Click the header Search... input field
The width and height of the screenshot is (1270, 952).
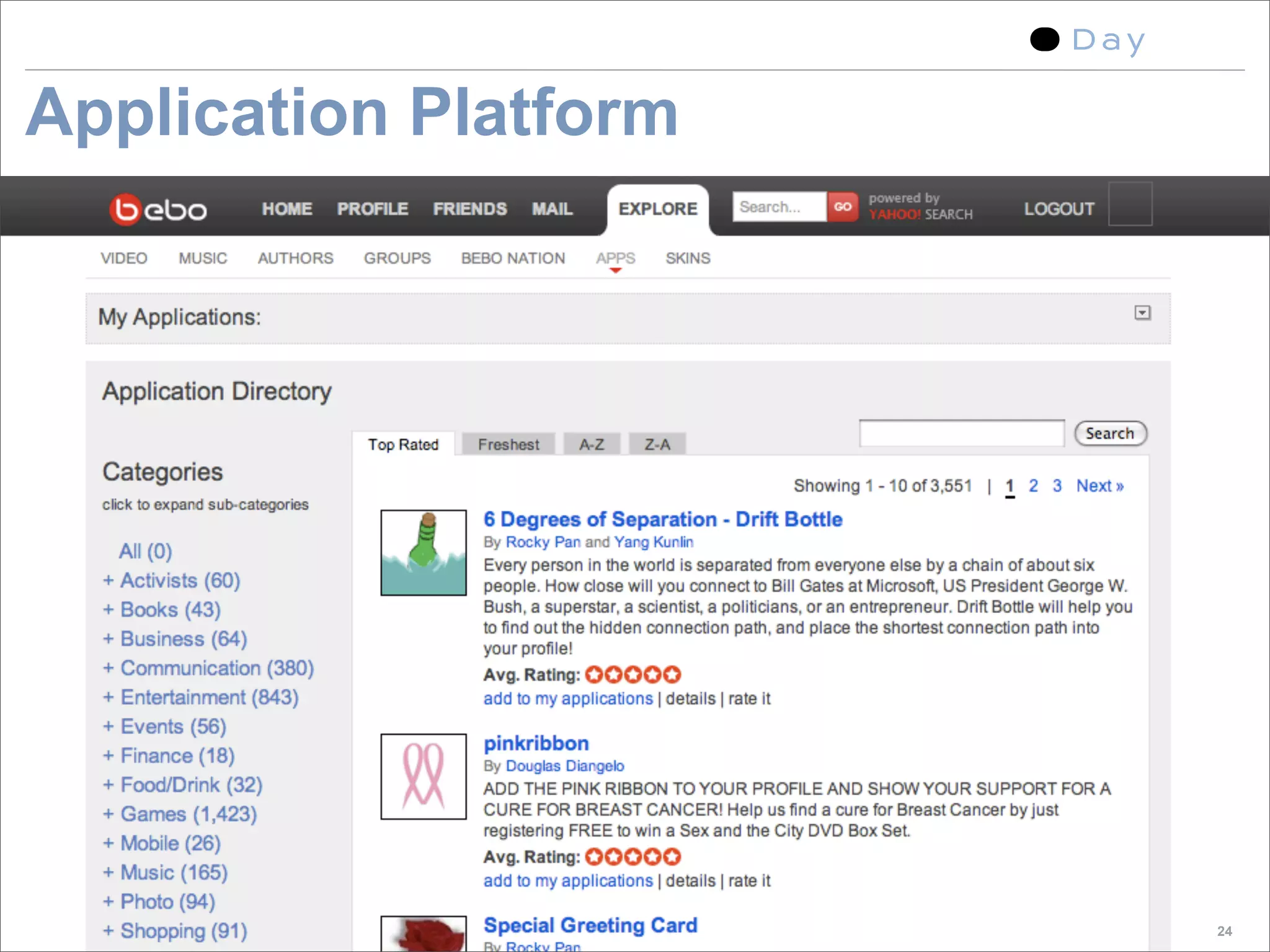pyautogui.click(x=779, y=206)
